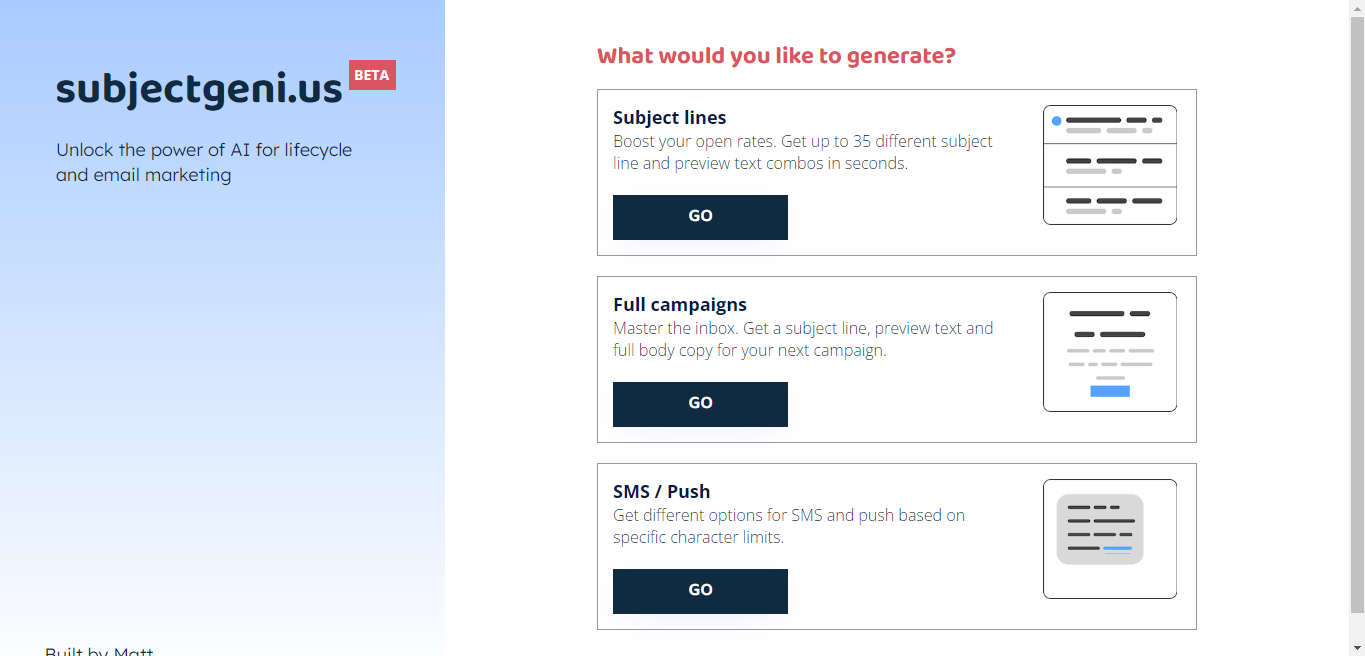Launch SMS / Push generator via GO

(700, 591)
